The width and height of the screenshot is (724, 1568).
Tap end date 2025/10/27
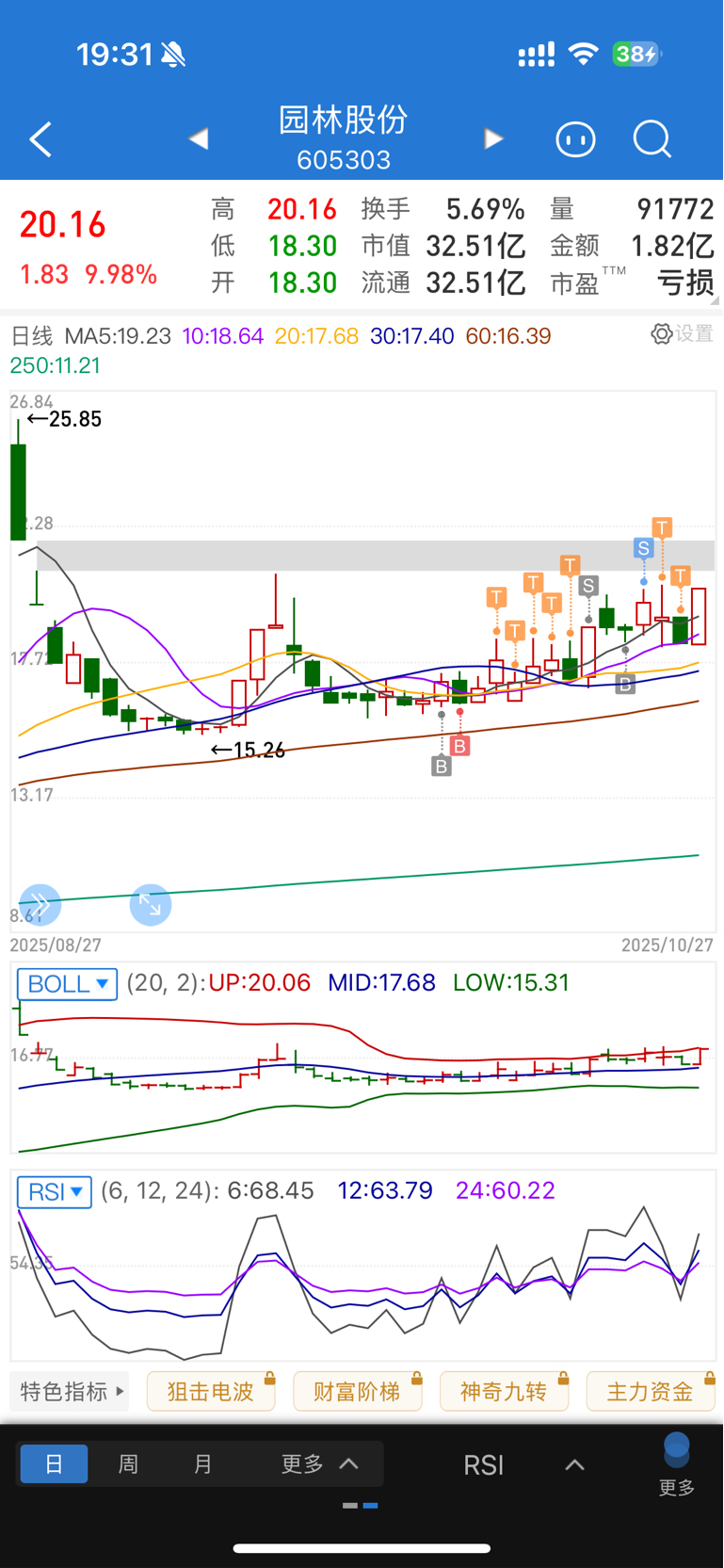click(x=668, y=945)
